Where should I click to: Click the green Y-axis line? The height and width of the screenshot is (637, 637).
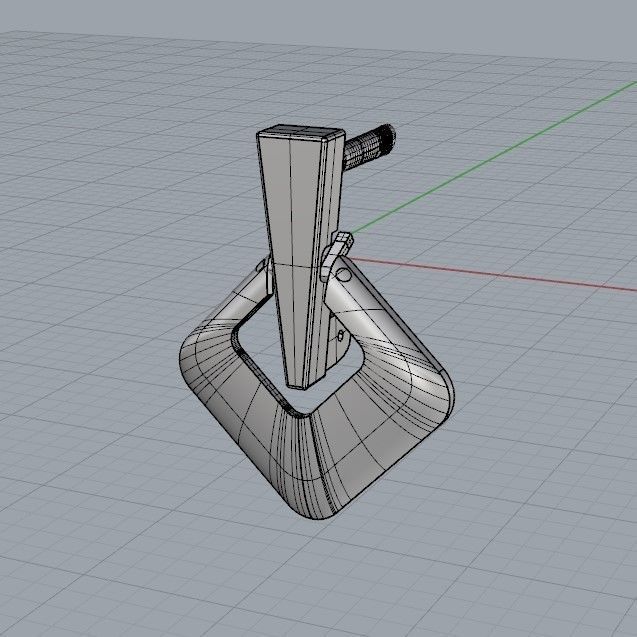click(x=496, y=156)
